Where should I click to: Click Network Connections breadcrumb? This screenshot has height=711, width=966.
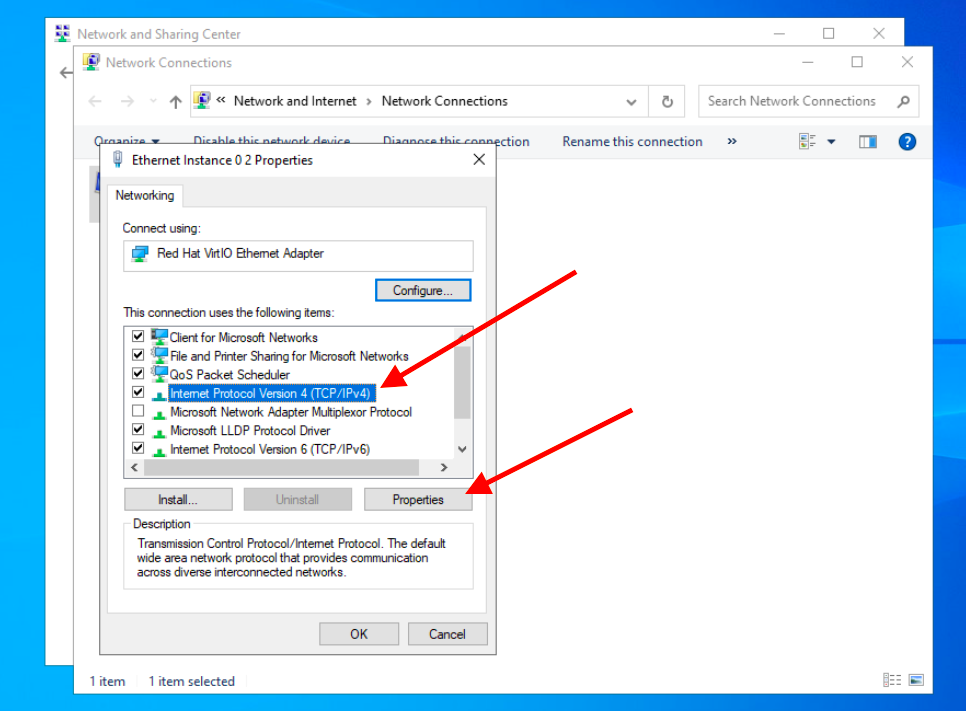click(x=445, y=101)
